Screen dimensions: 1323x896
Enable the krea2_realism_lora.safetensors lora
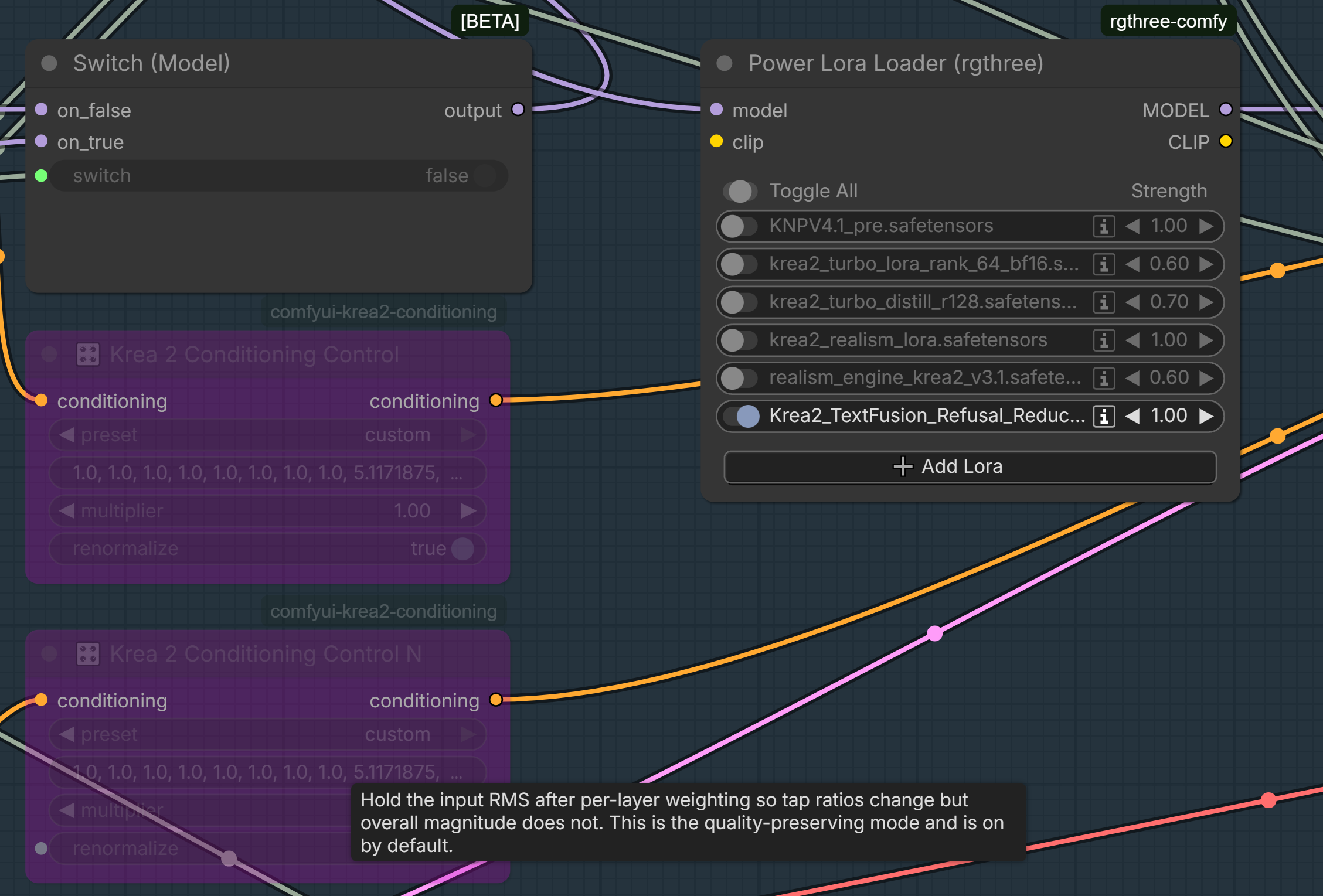[x=740, y=340]
